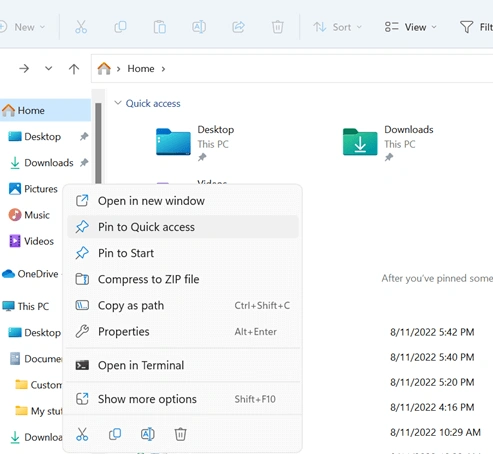Click the Forward navigation arrow
Viewport: 493px width, 454px height.
pos(24,69)
